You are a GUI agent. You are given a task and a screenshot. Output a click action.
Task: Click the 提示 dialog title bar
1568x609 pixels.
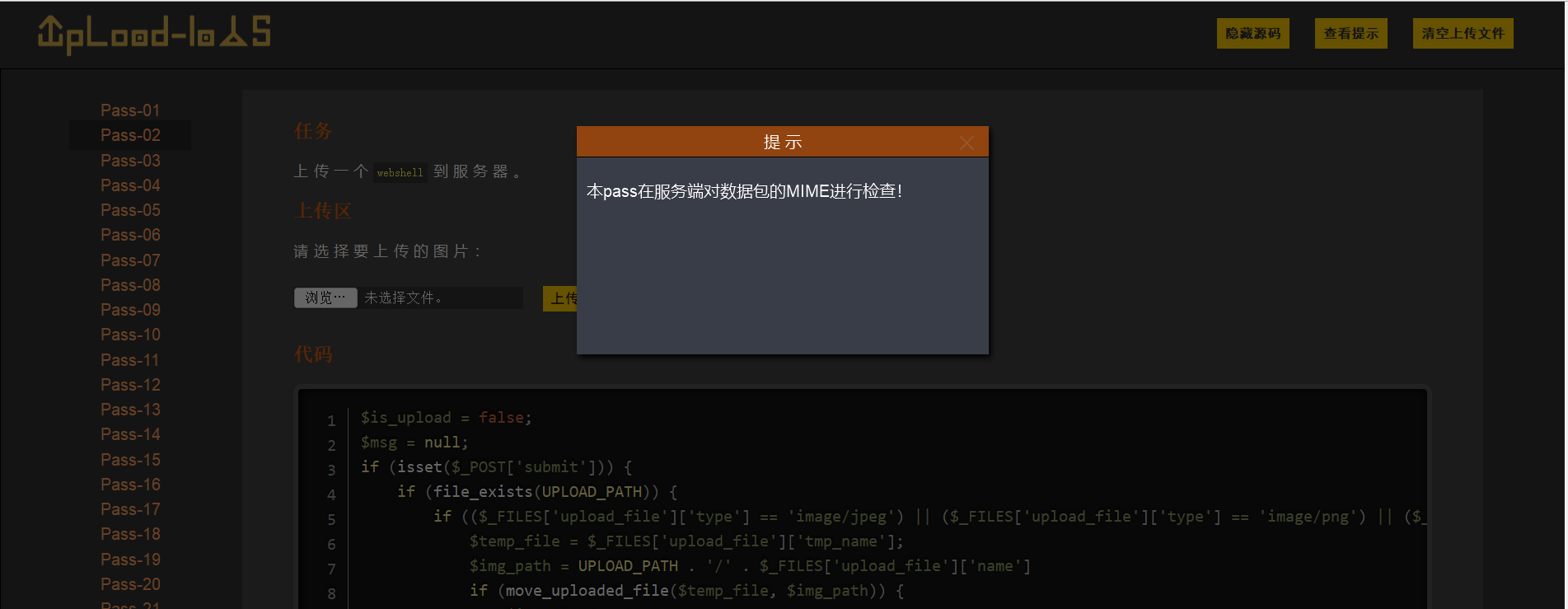pos(782,142)
